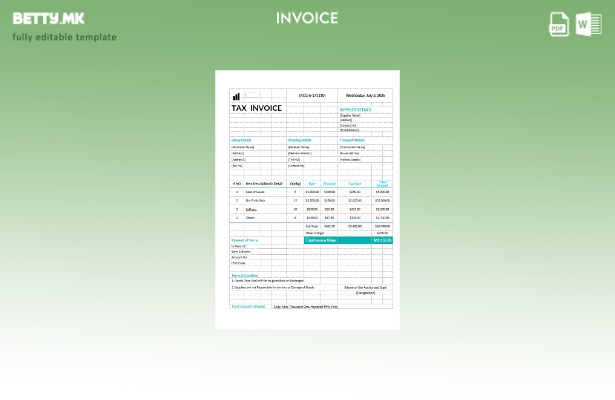Viewport: 615px width, 400px height.
Task: Open the invoice template preview thumbnail
Action: click(x=307, y=200)
